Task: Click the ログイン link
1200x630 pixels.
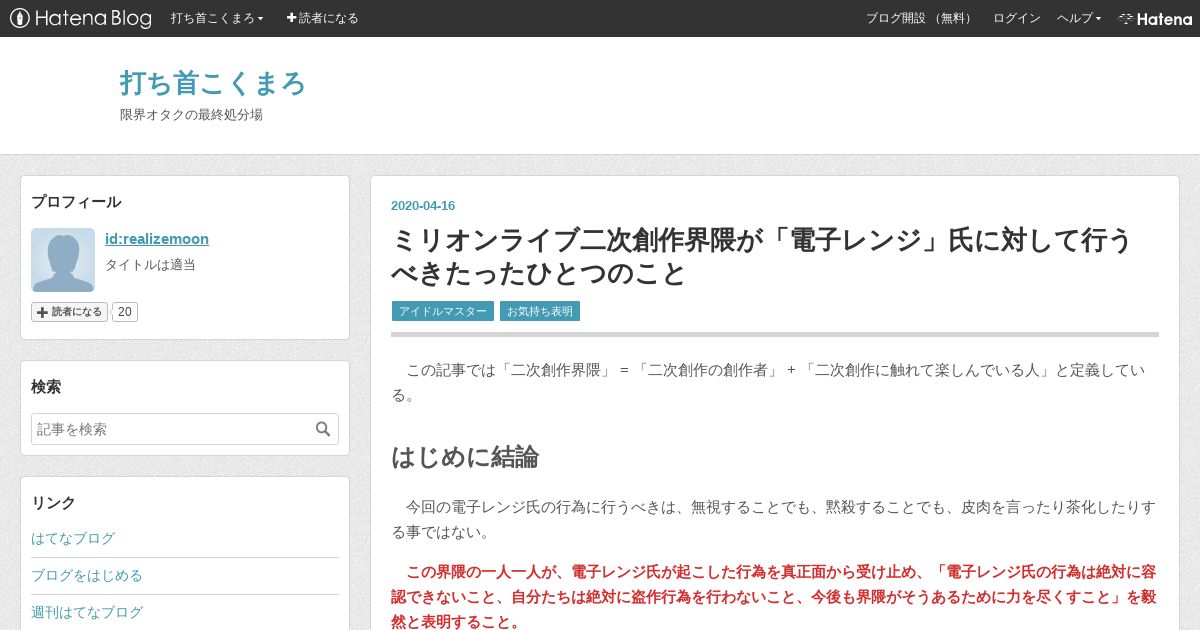Action: pyautogui.click(x=1016, y=18)
